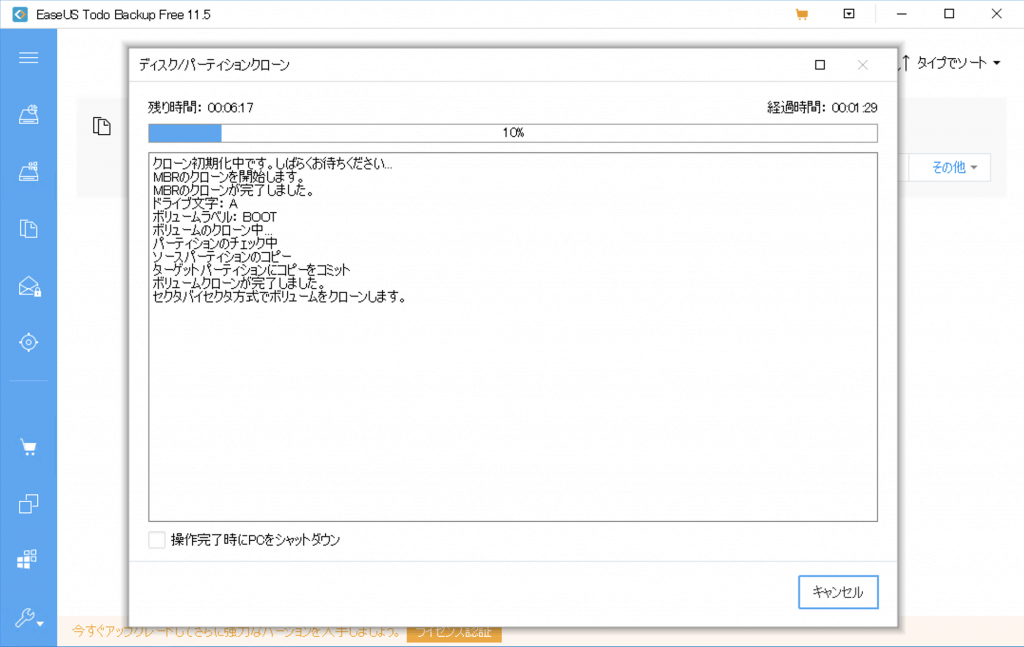
Task: Enable 操作完了時にPCをシャットダウン checkbox
Action: pyautogui.click(x=157, y=540)
